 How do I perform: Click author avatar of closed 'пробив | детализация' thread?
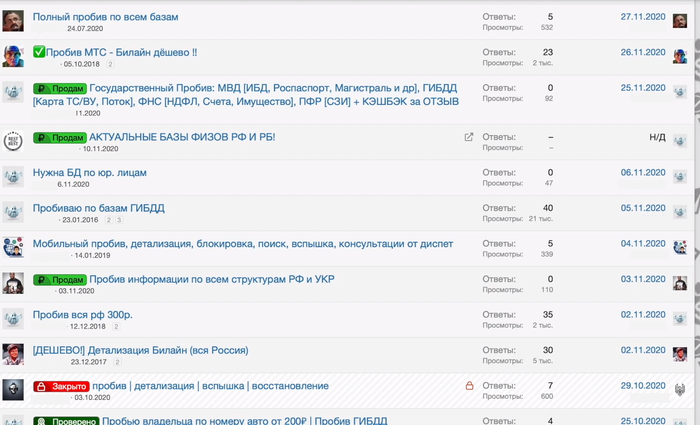click(x=13, y=390)
